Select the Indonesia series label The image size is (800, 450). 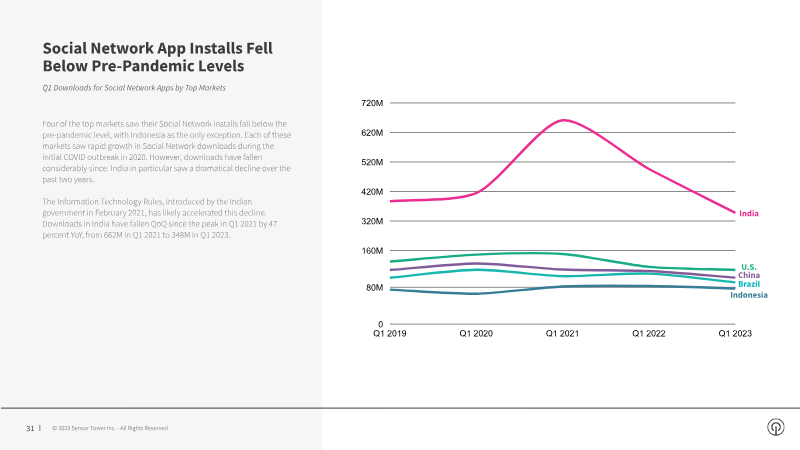point(748,294)
